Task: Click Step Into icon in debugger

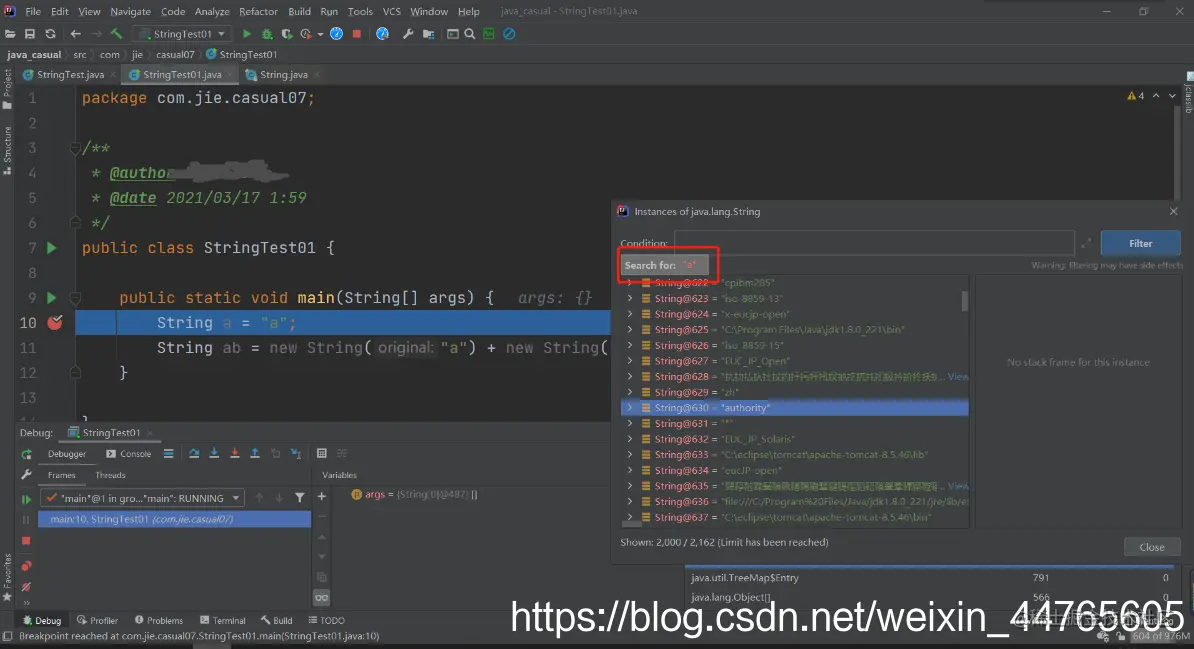Action: (x=214, y=453)
